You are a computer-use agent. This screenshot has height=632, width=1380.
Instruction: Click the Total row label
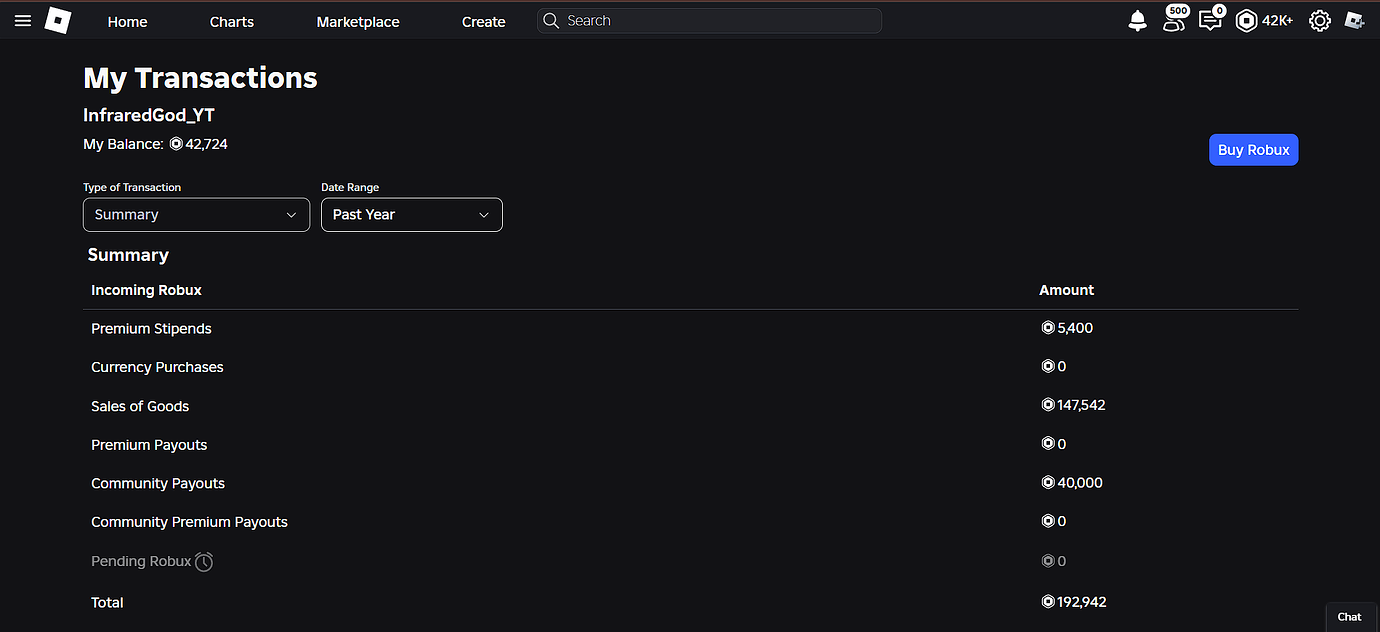(x=107, y=603)
